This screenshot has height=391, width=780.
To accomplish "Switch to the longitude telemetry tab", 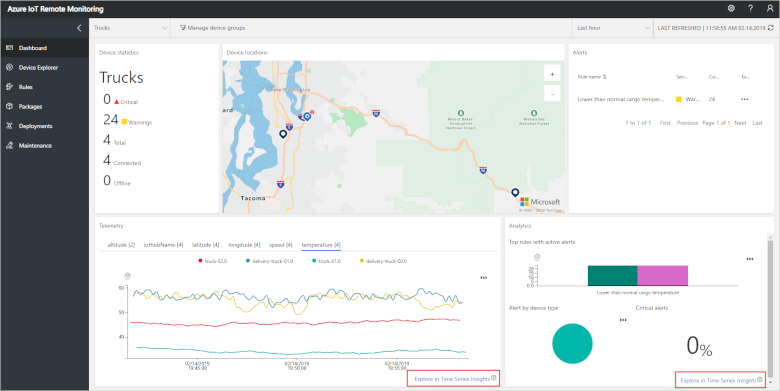I will [x=244, y=245].
